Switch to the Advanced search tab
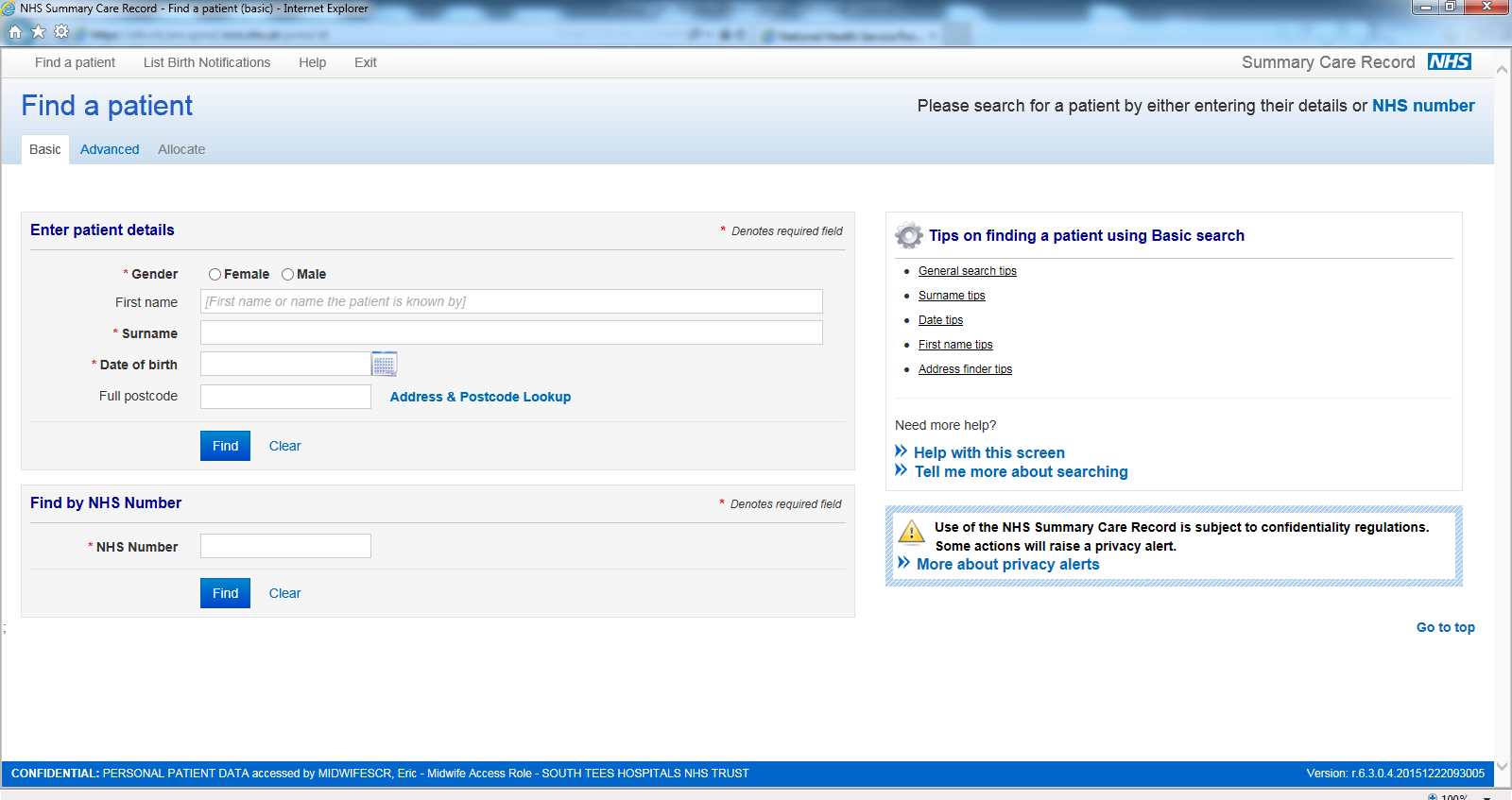The image size is (1512, 800). tap(110, 149)
